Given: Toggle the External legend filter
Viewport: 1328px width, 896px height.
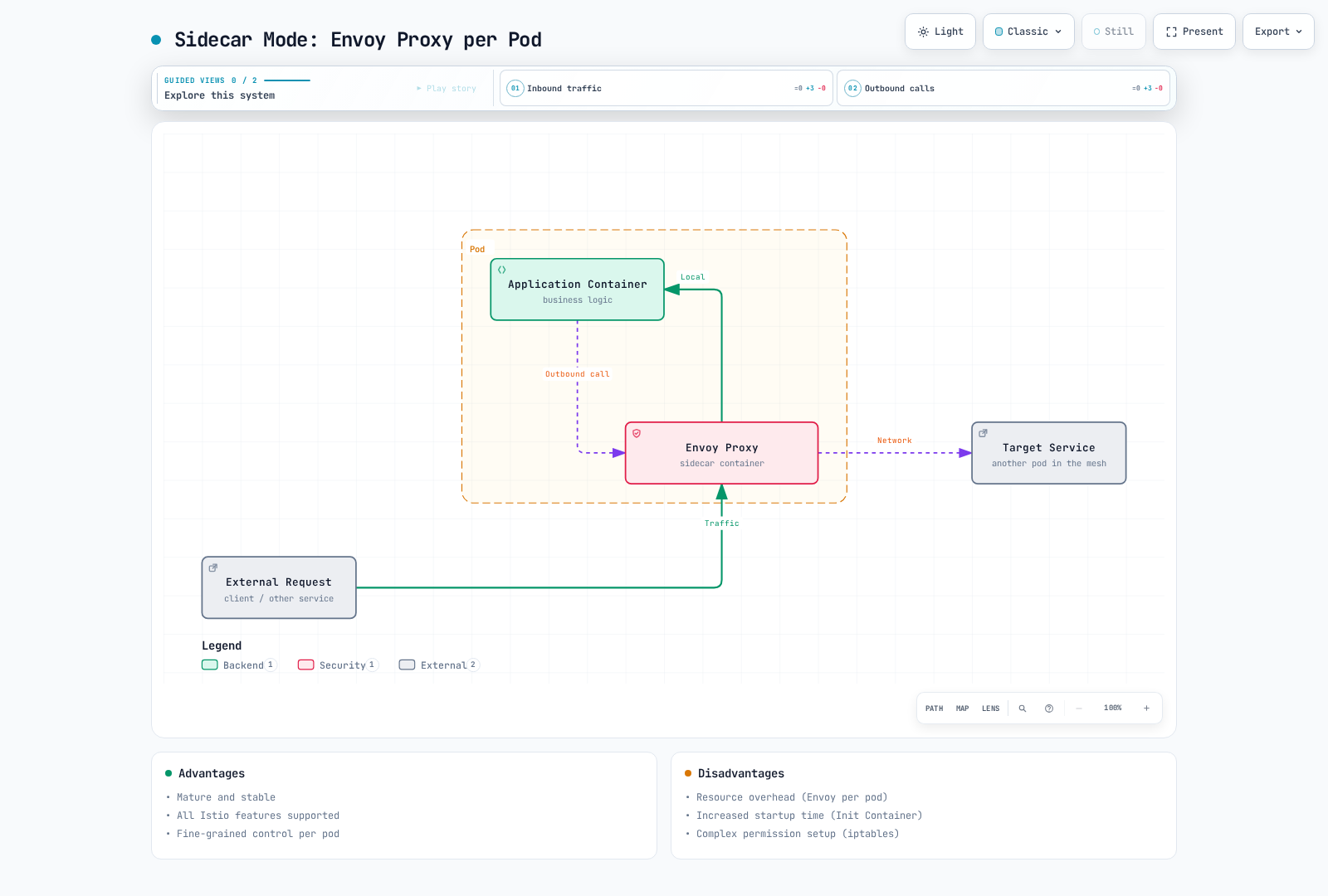Looking at the screenshot, I should pos(439,665).
